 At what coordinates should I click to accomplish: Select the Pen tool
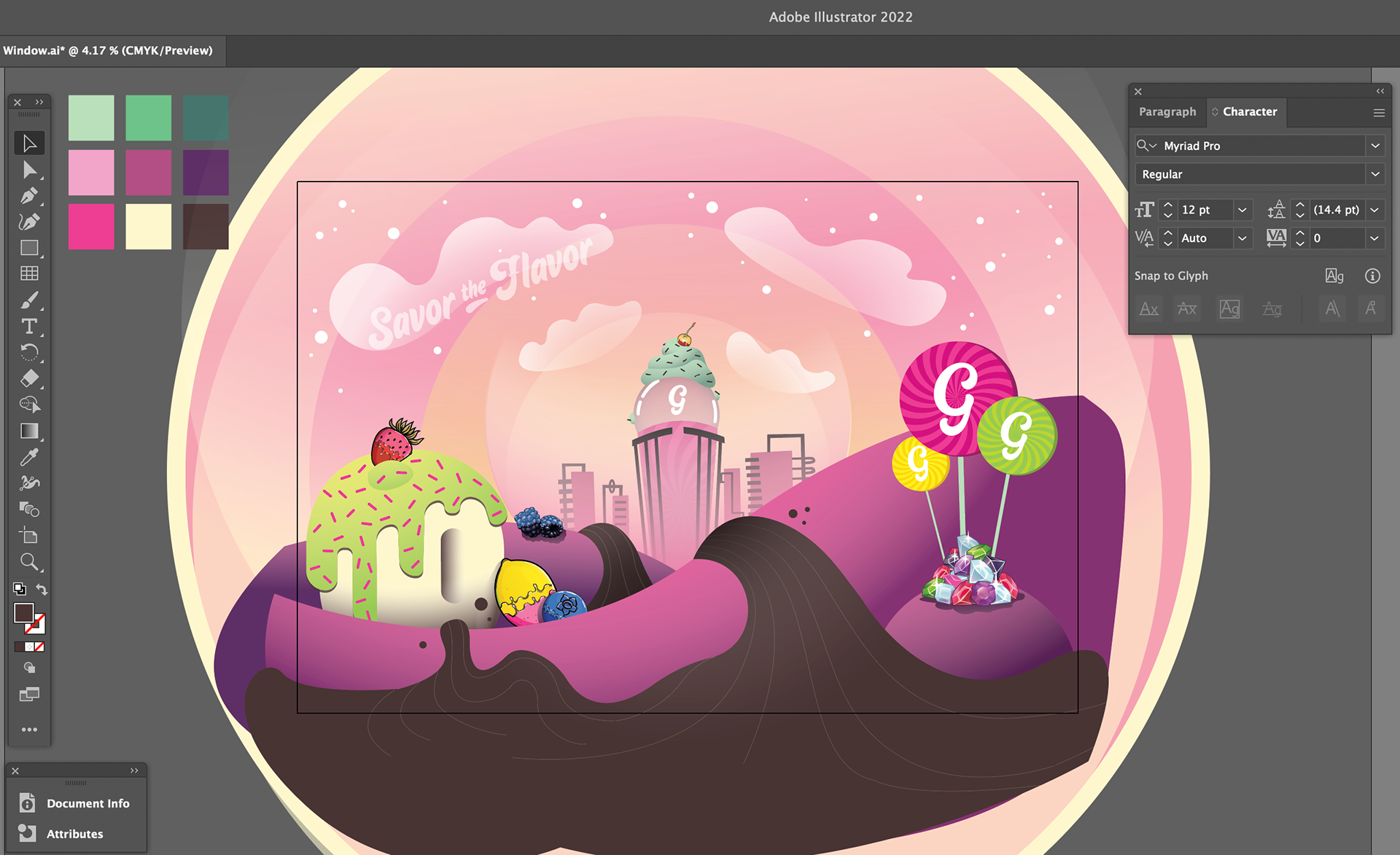(x=29, y=196)
